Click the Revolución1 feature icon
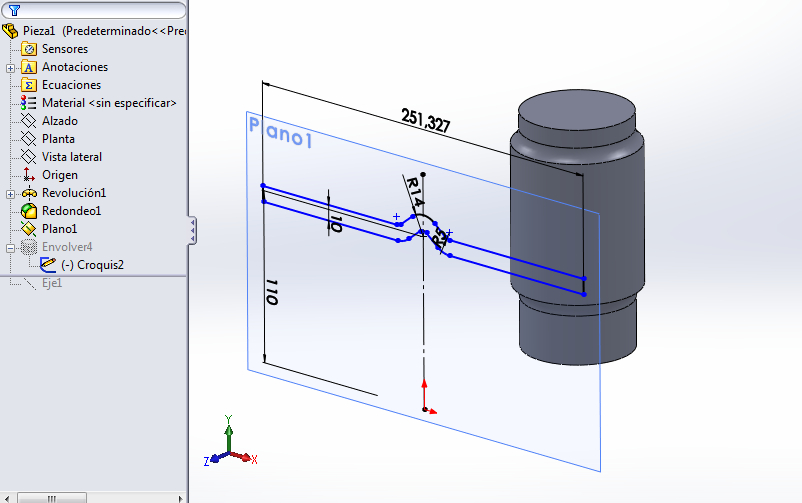The width and height of the screenshot is (802, 503). tap(29, 193)
